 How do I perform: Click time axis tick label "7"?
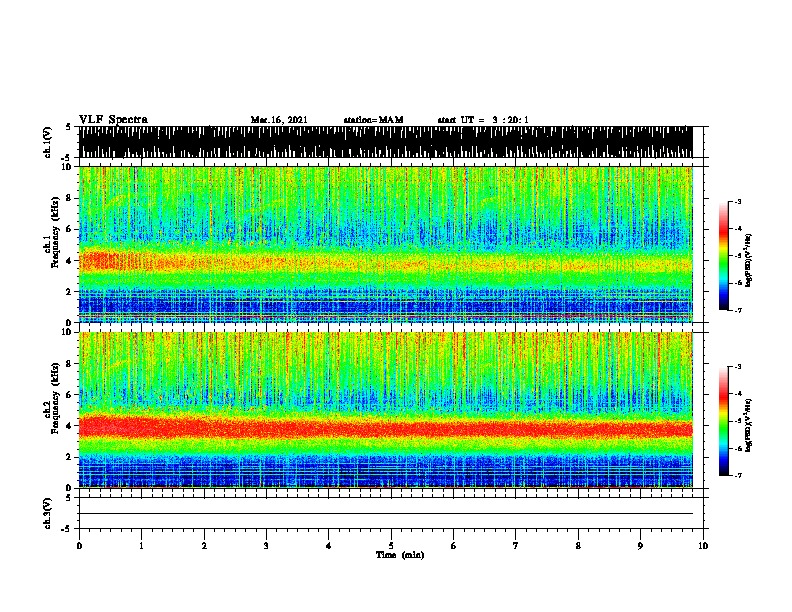tap(516, 546)
